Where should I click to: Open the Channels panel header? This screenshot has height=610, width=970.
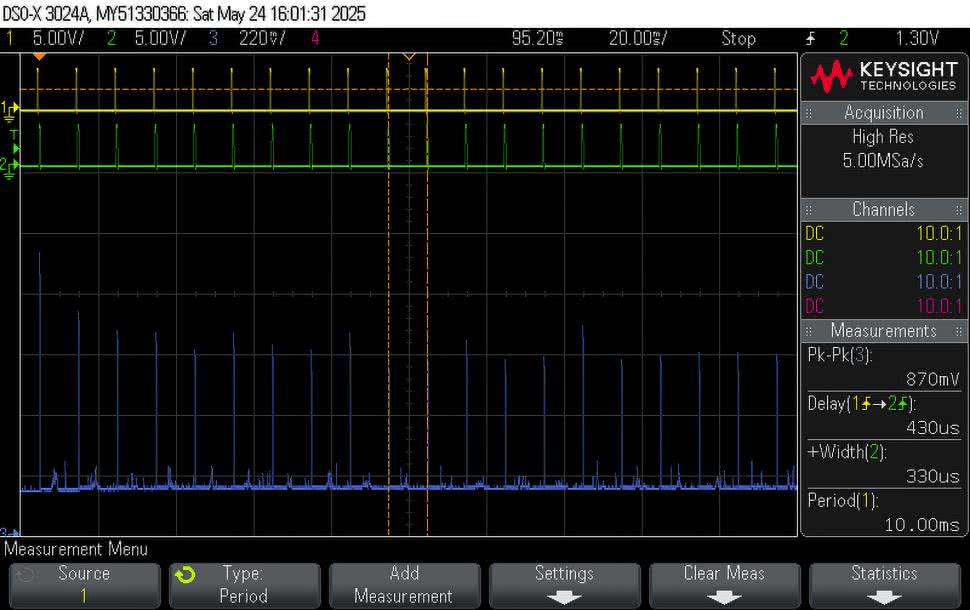tap(883, 209)
